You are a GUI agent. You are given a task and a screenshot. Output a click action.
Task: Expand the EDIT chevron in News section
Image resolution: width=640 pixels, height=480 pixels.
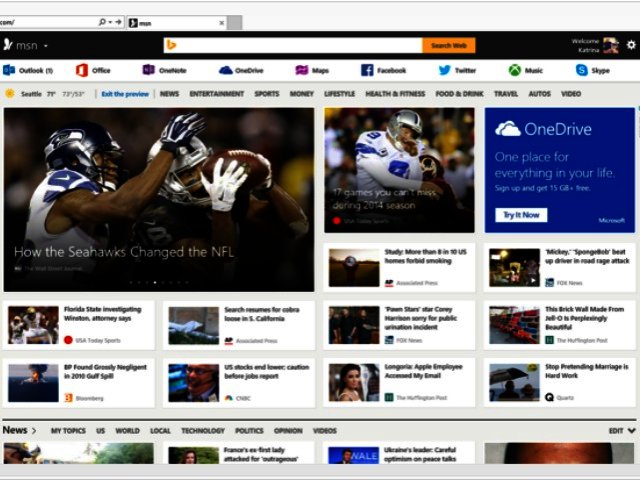tap(631, 431)
